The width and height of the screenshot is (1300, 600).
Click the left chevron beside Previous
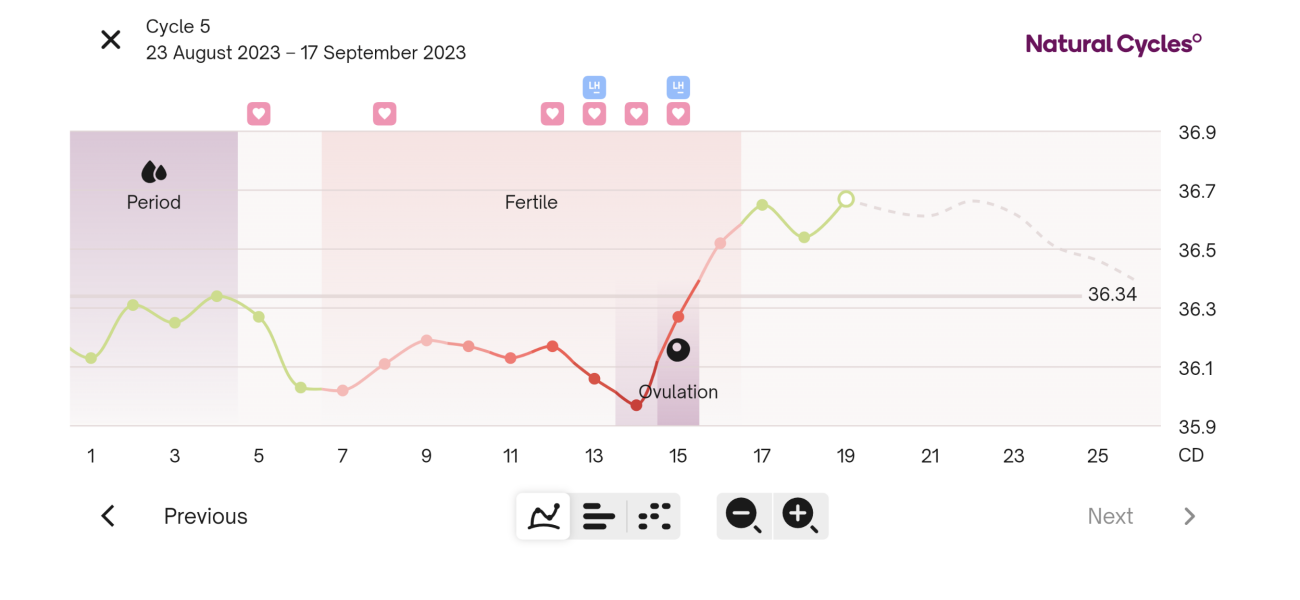[x=107, y=516]
